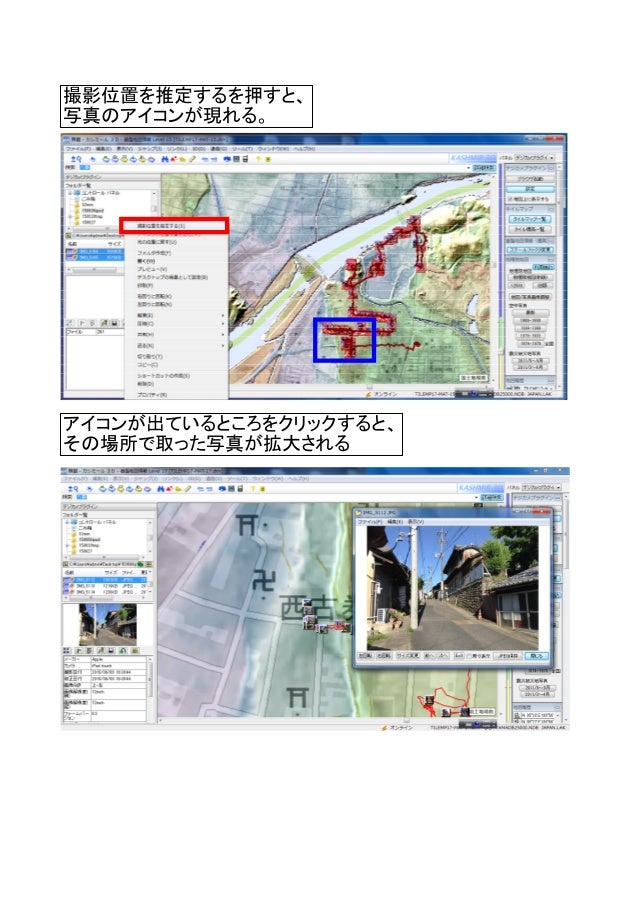The image size is (638, 903).
Task: Pick デスクトップの画像として設定 in the context menu
Action: pos(172,277)
